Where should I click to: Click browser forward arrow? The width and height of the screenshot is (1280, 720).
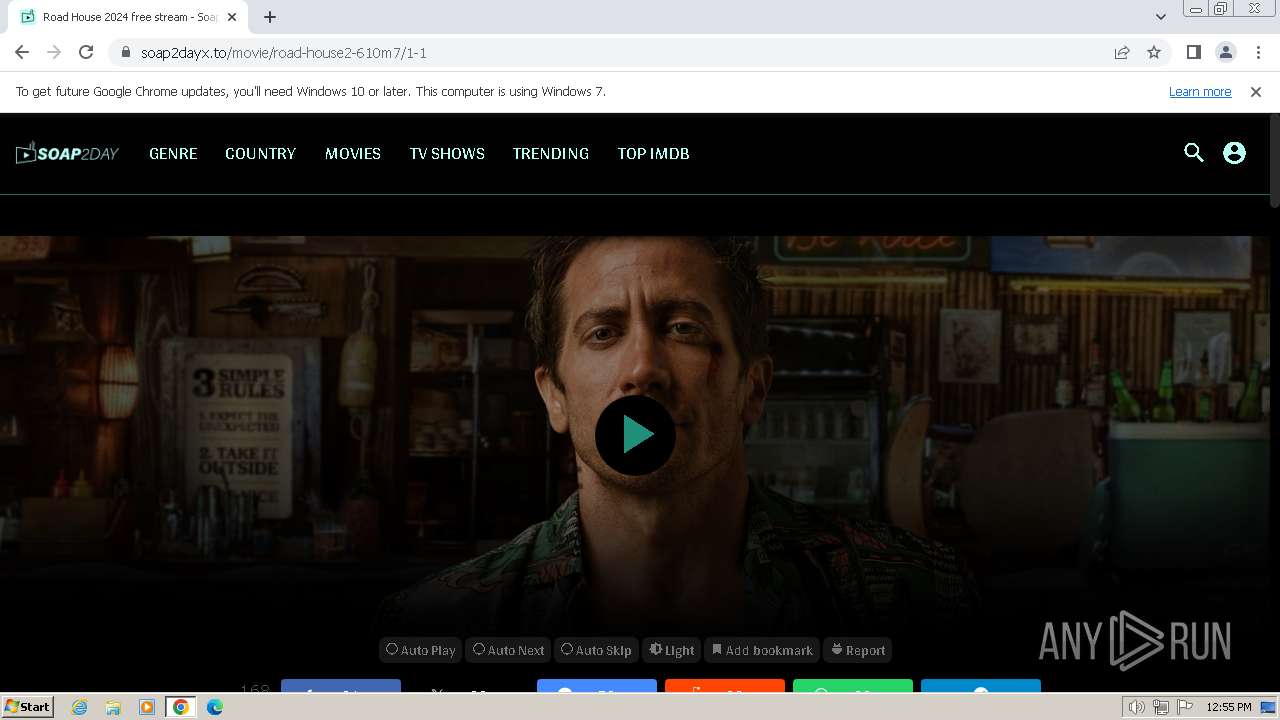pos(54,52)
